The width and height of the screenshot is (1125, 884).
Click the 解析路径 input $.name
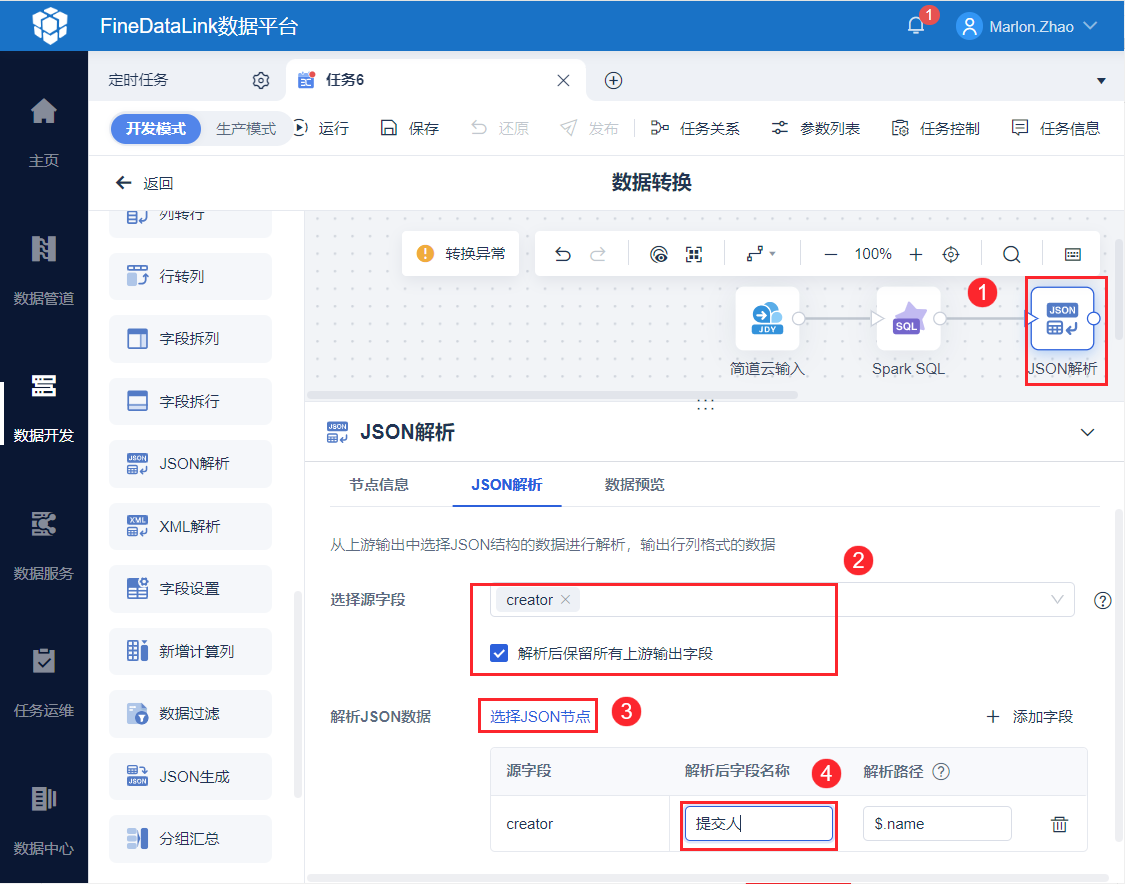point(937,824)
